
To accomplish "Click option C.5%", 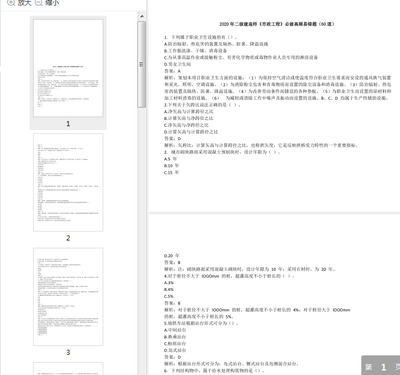I will click(x=169, y=296).
